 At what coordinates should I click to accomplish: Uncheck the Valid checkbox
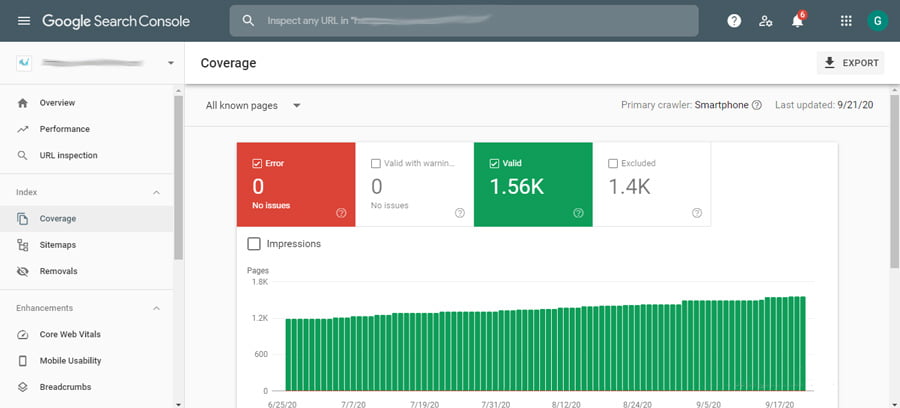[494, 164]
